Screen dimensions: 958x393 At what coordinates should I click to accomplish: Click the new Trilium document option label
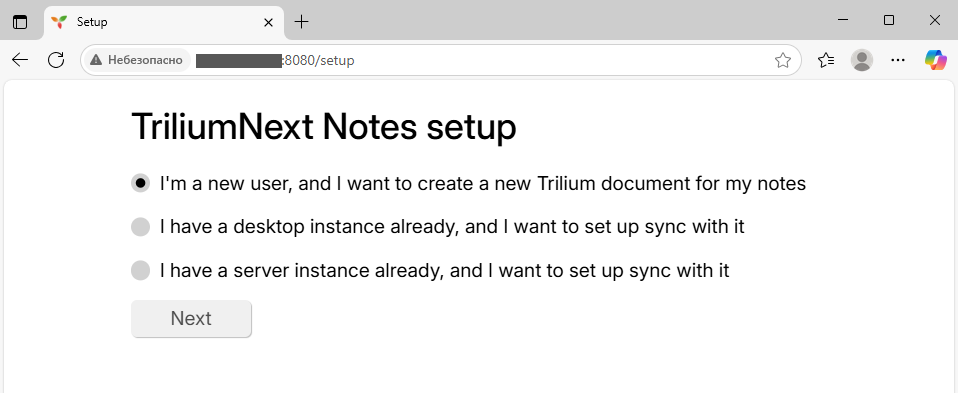pyautogui.click(x=483, y=183)
